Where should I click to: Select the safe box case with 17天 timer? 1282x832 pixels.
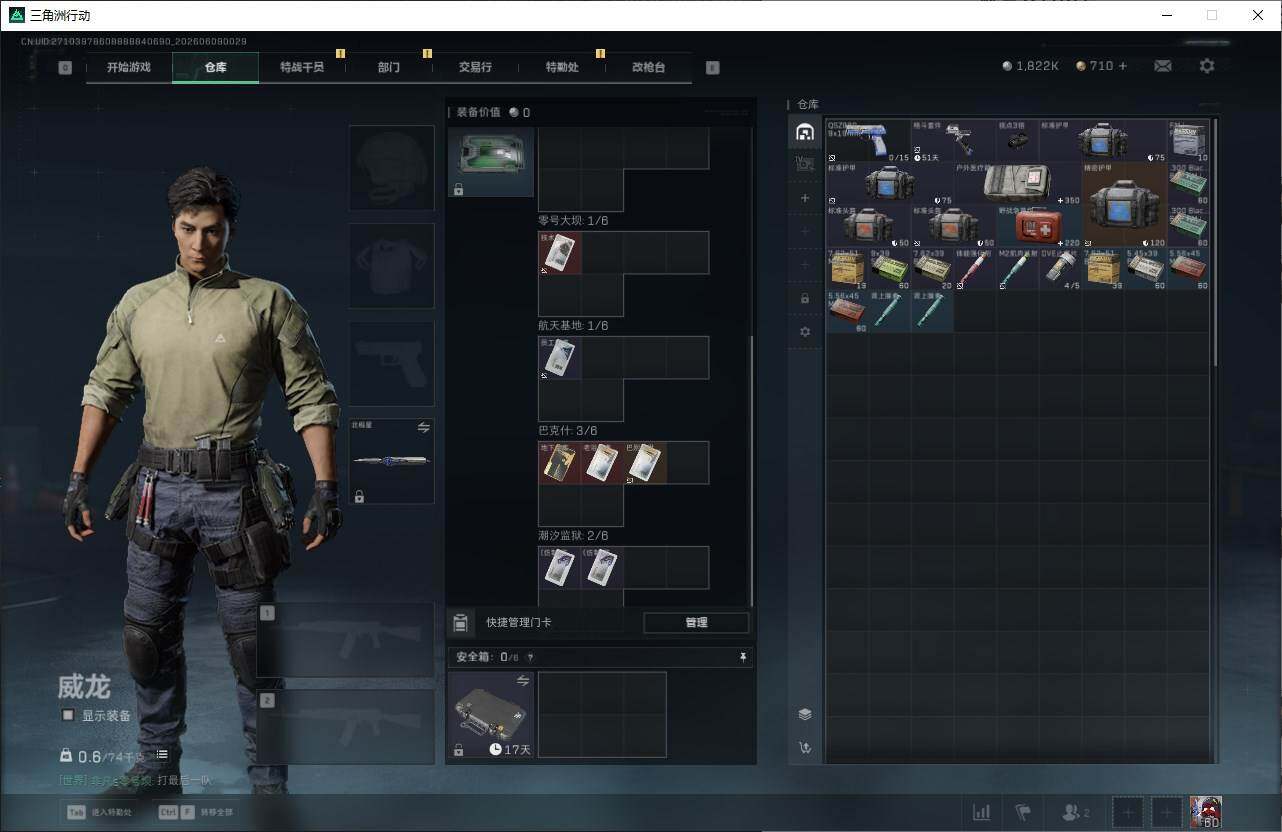(490, 714)
